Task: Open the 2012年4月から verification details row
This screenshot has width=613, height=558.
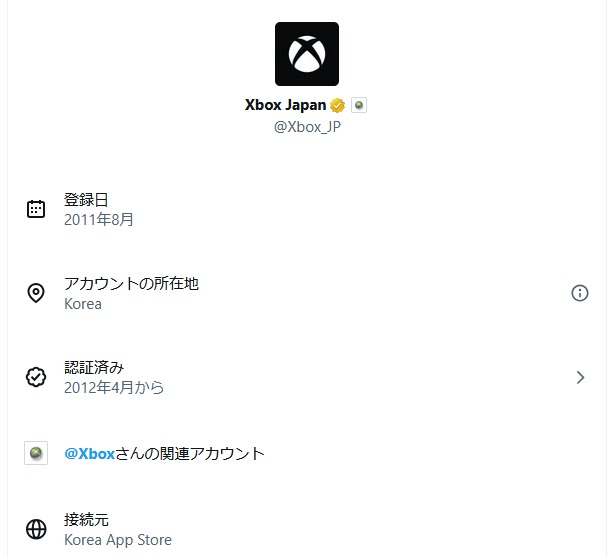Action: pyautogui.click(x=307, y=377)
